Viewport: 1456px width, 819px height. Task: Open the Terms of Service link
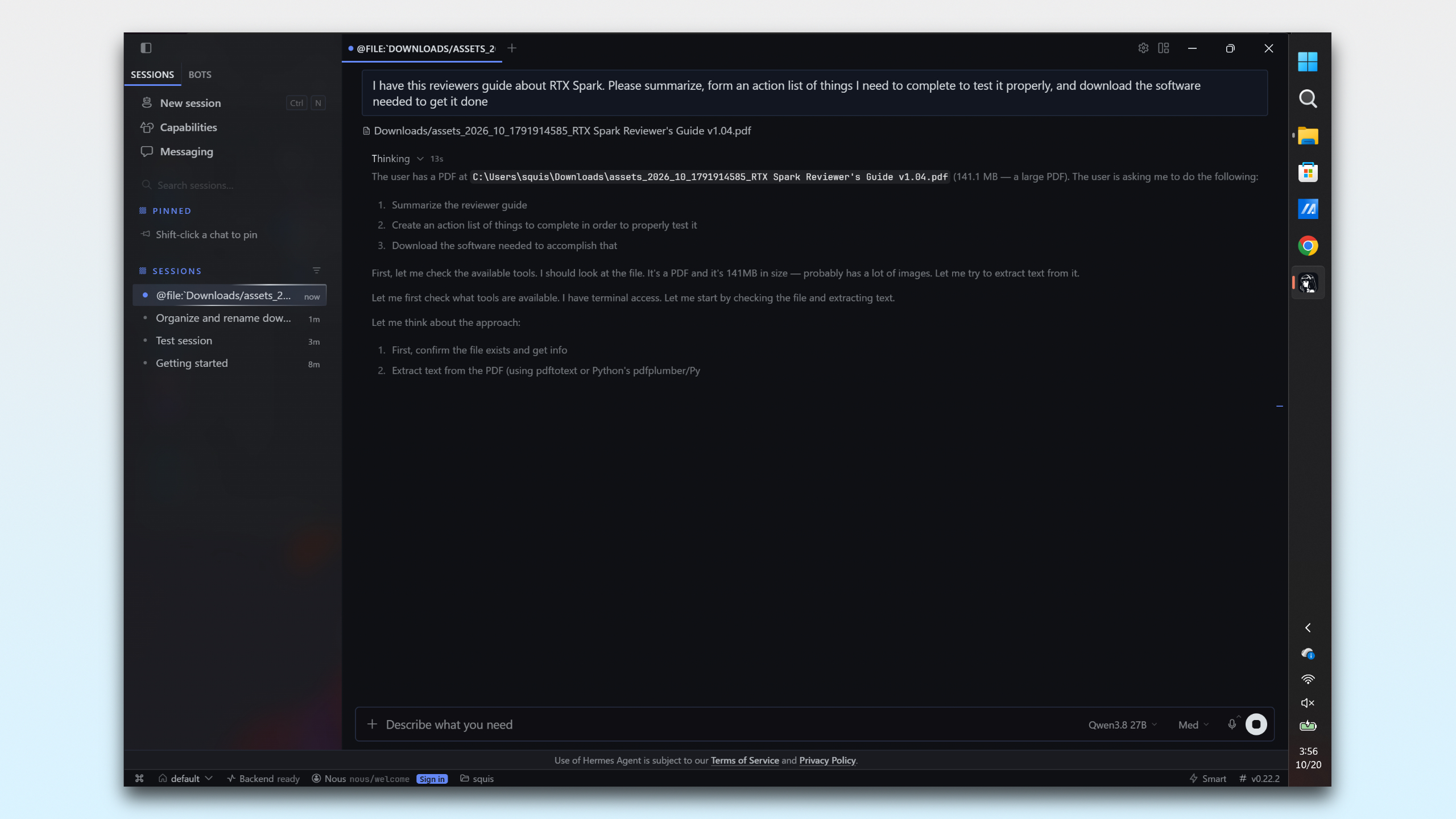[x=744, y=760]
